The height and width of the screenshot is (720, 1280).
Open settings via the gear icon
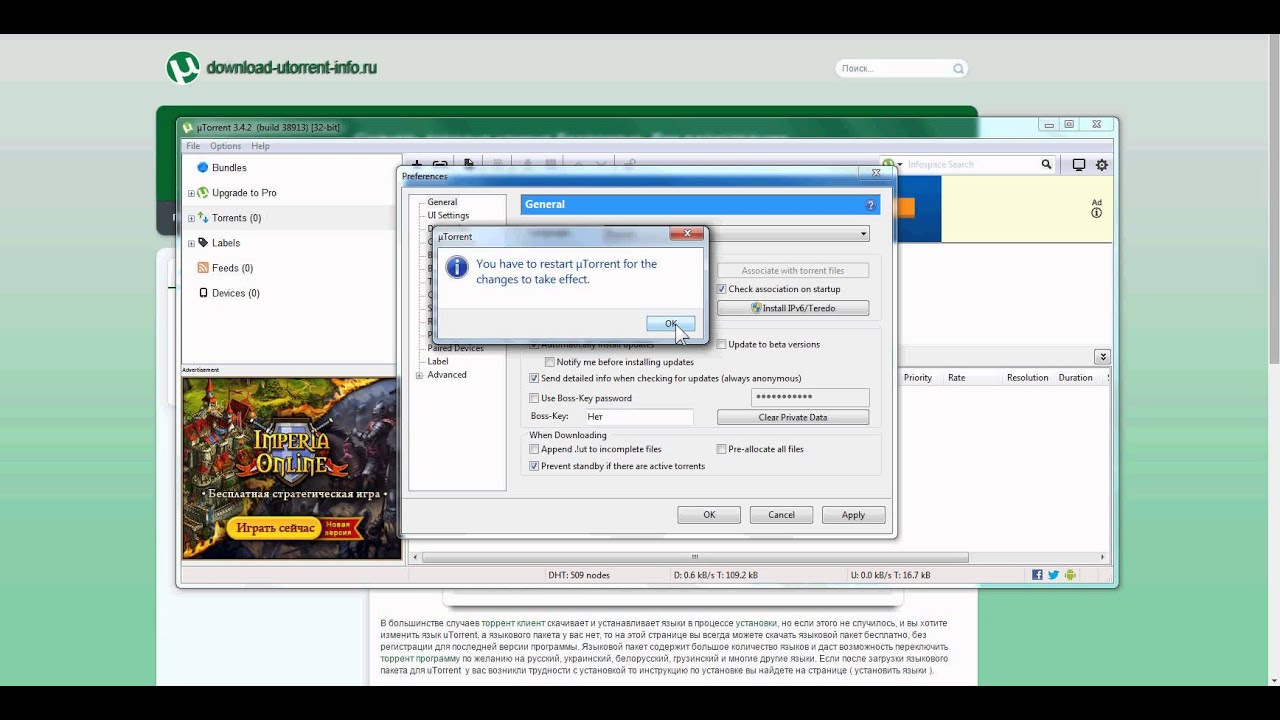[1102, 165]
